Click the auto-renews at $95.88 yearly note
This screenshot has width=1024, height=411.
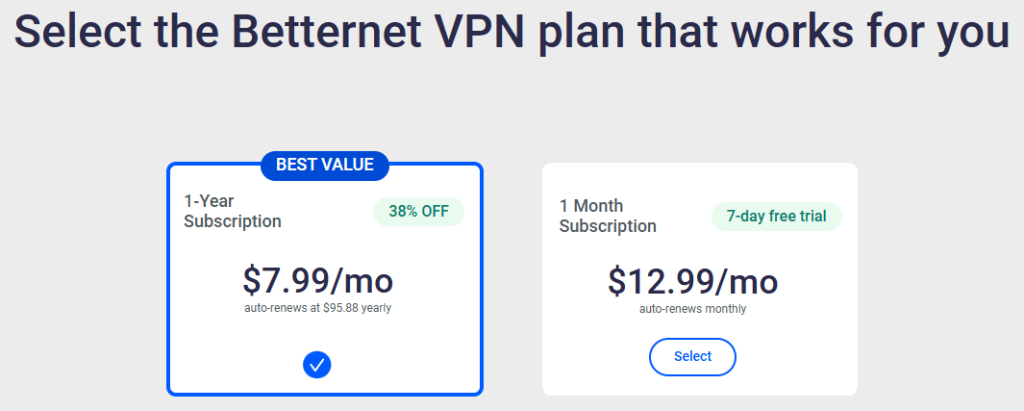pyautogui.click(x=317, y=308)
